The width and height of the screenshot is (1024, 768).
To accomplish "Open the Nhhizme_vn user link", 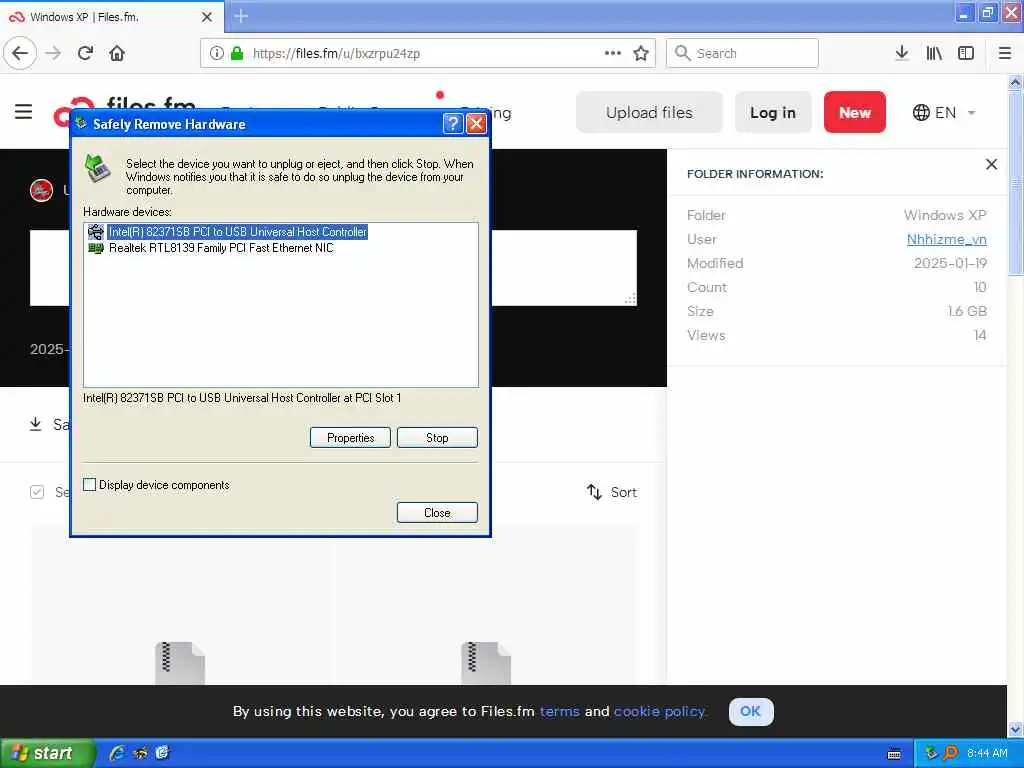I will (946, 240).
